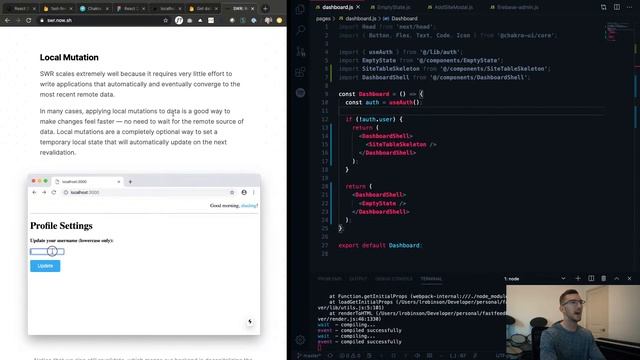Open editor More Actions ellipsis menu
Viewport: 640px width, 360px height.
[629, 7]
